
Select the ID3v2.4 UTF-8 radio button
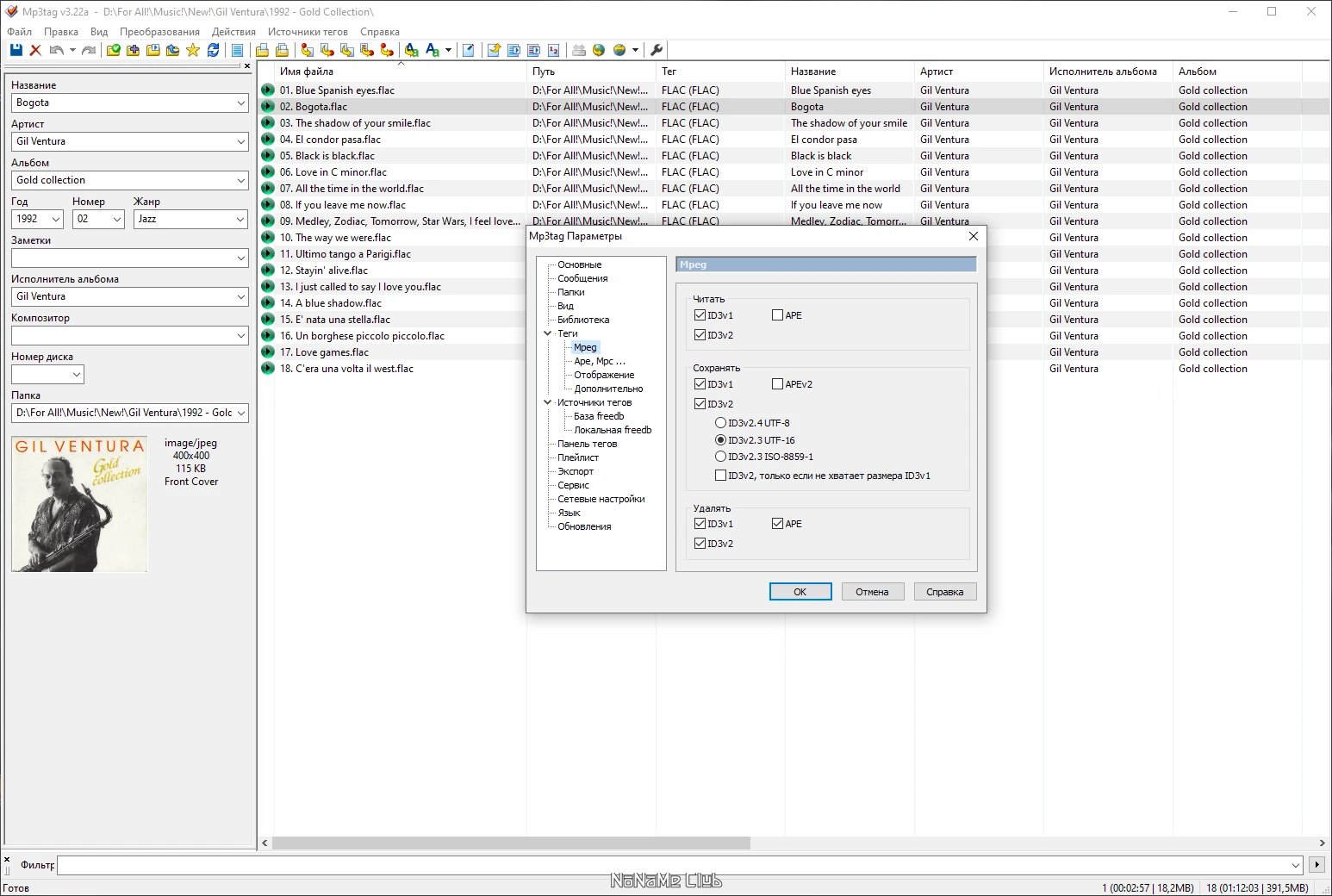tap(720, 421)
